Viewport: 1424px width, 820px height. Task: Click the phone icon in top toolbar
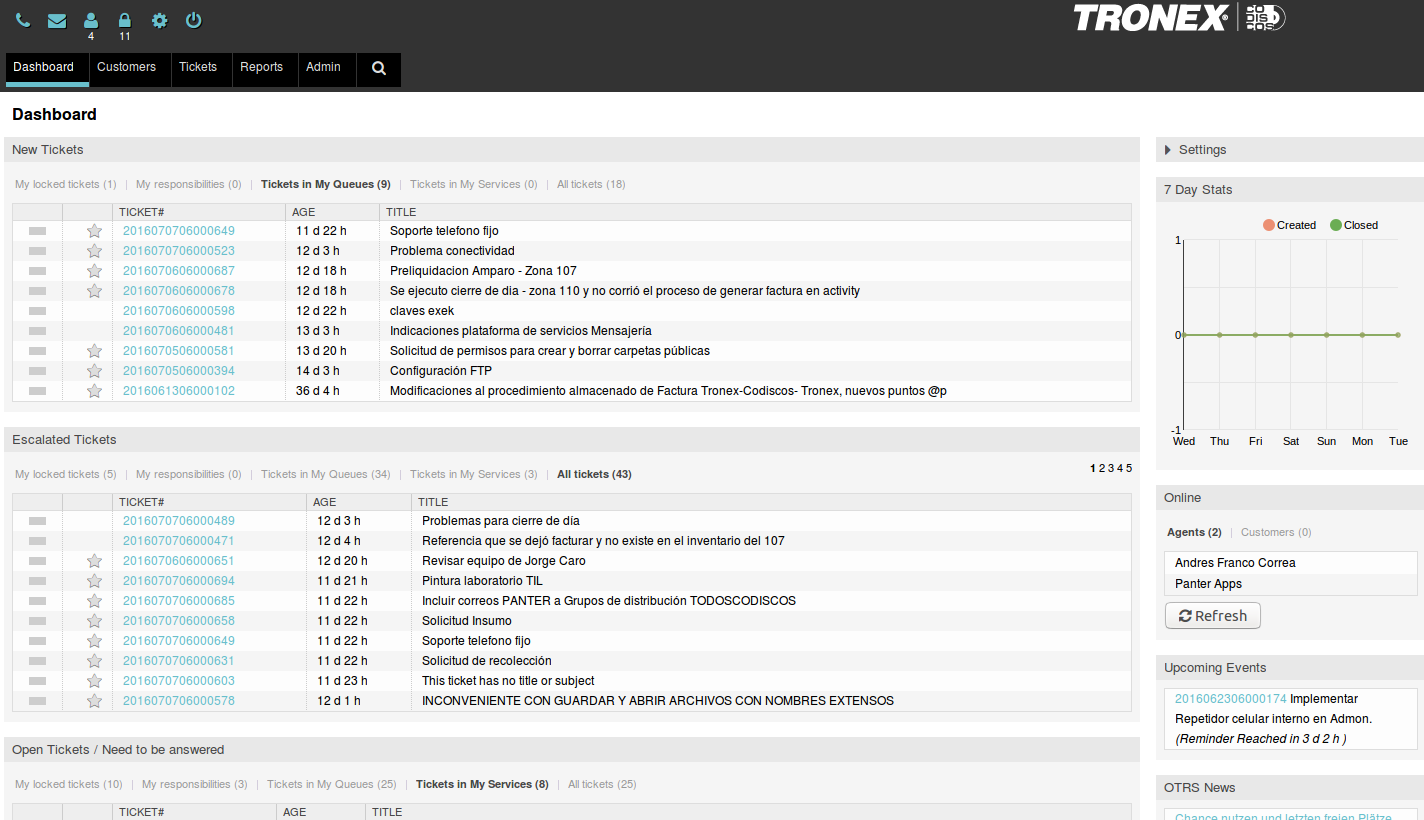pyautogui.click(x=23, y=20)
